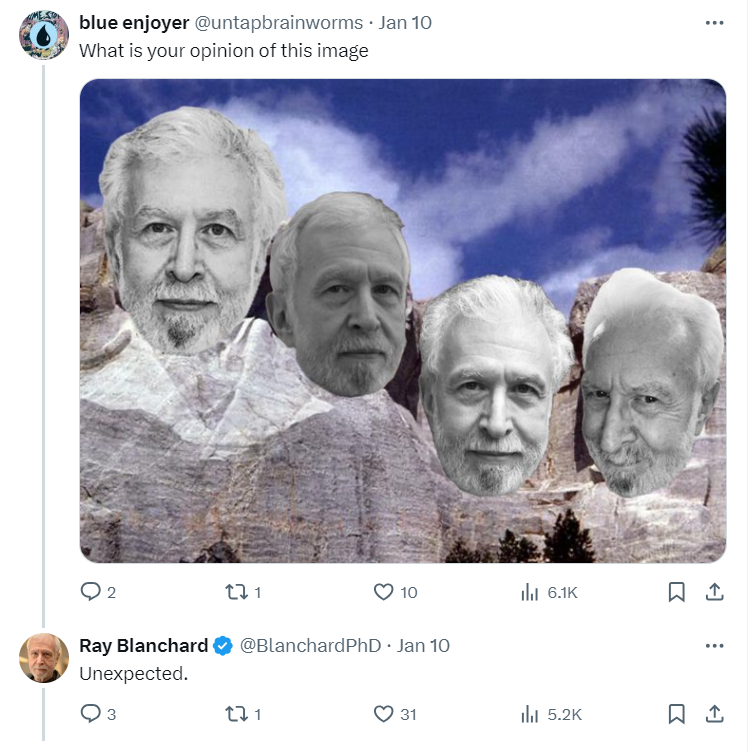
Task: Open blue enjoyer's profile avatar
Action: 44,35
